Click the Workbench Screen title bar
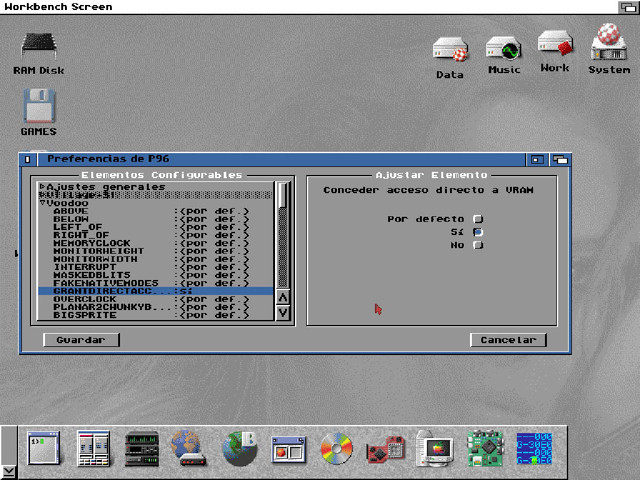640x480 pixels. coord(309,7)
